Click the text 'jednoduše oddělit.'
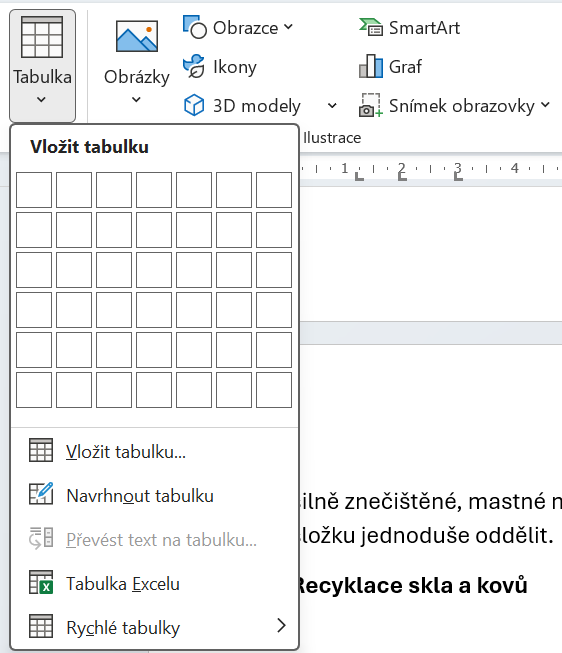562x653 pixels. tap(457, 535)
